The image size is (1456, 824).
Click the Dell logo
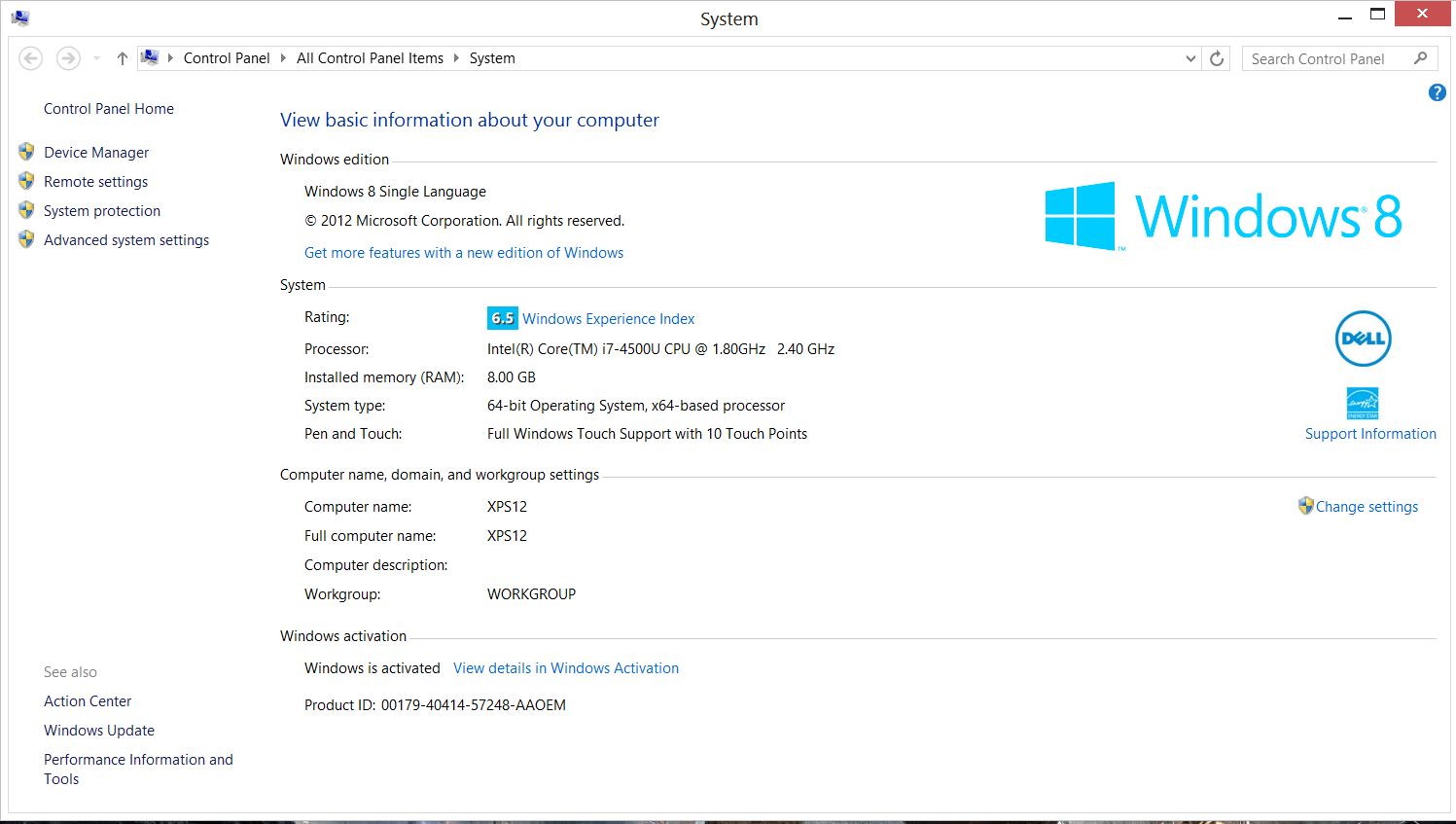coord(1363,339)
